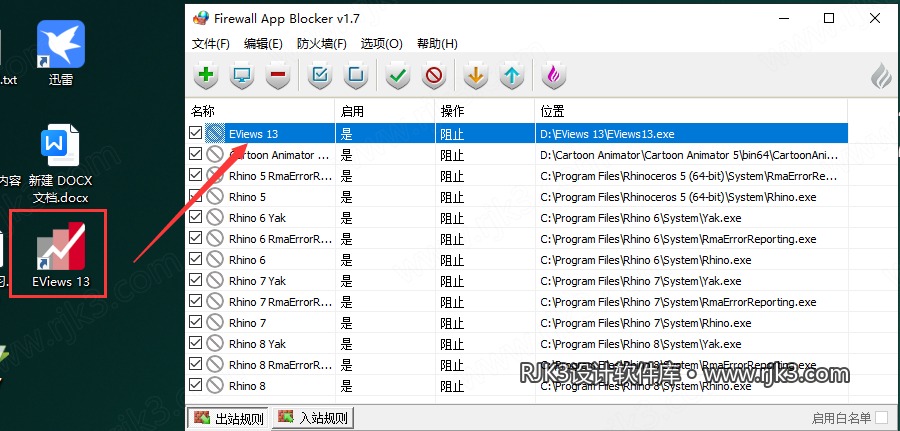Image resolution: width=900 pixels, height=431 pixels.
Task: Toggle the Rhino 5 RmaErrorR... checkbox
Action: pyautogui.click(x=196, y=175)
